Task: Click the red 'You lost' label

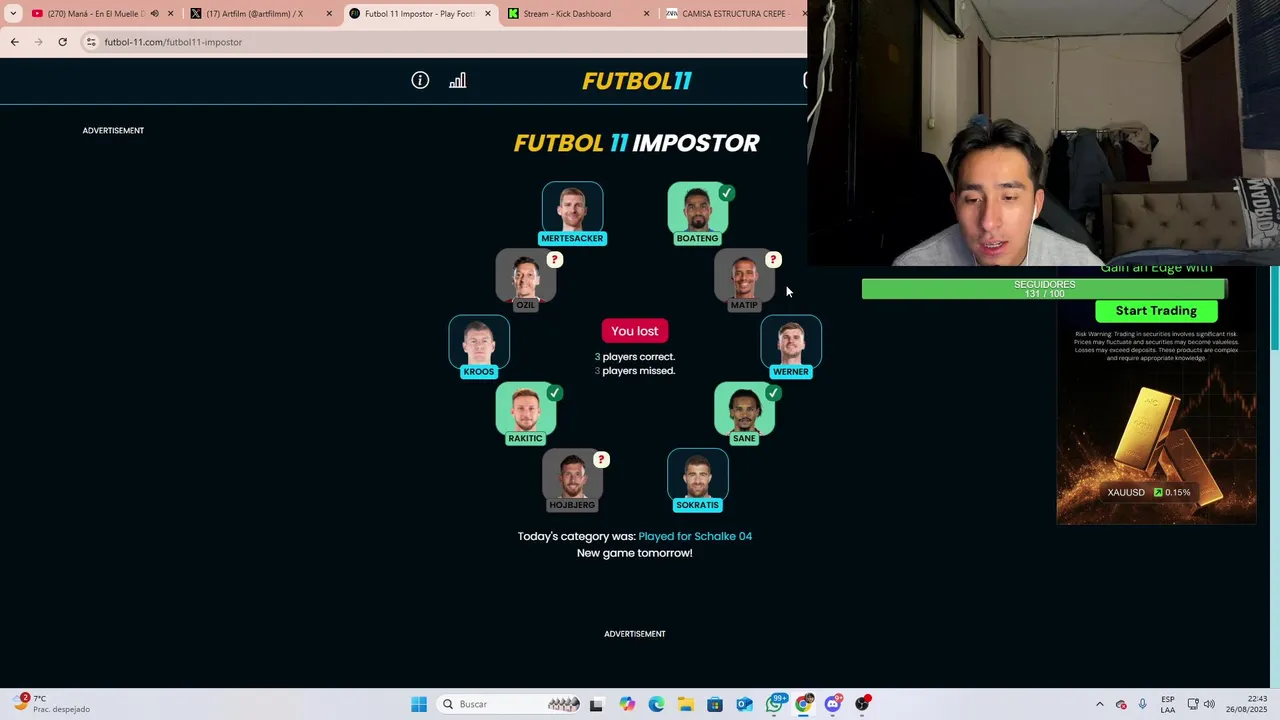Action: pos(635,331)
